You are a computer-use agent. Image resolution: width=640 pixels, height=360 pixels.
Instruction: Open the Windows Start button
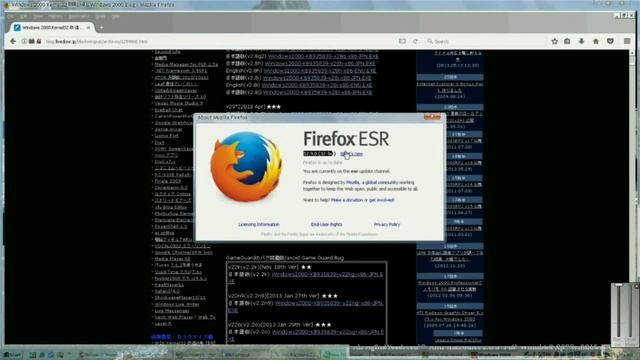pyautogui.click(x=11, y=355)
